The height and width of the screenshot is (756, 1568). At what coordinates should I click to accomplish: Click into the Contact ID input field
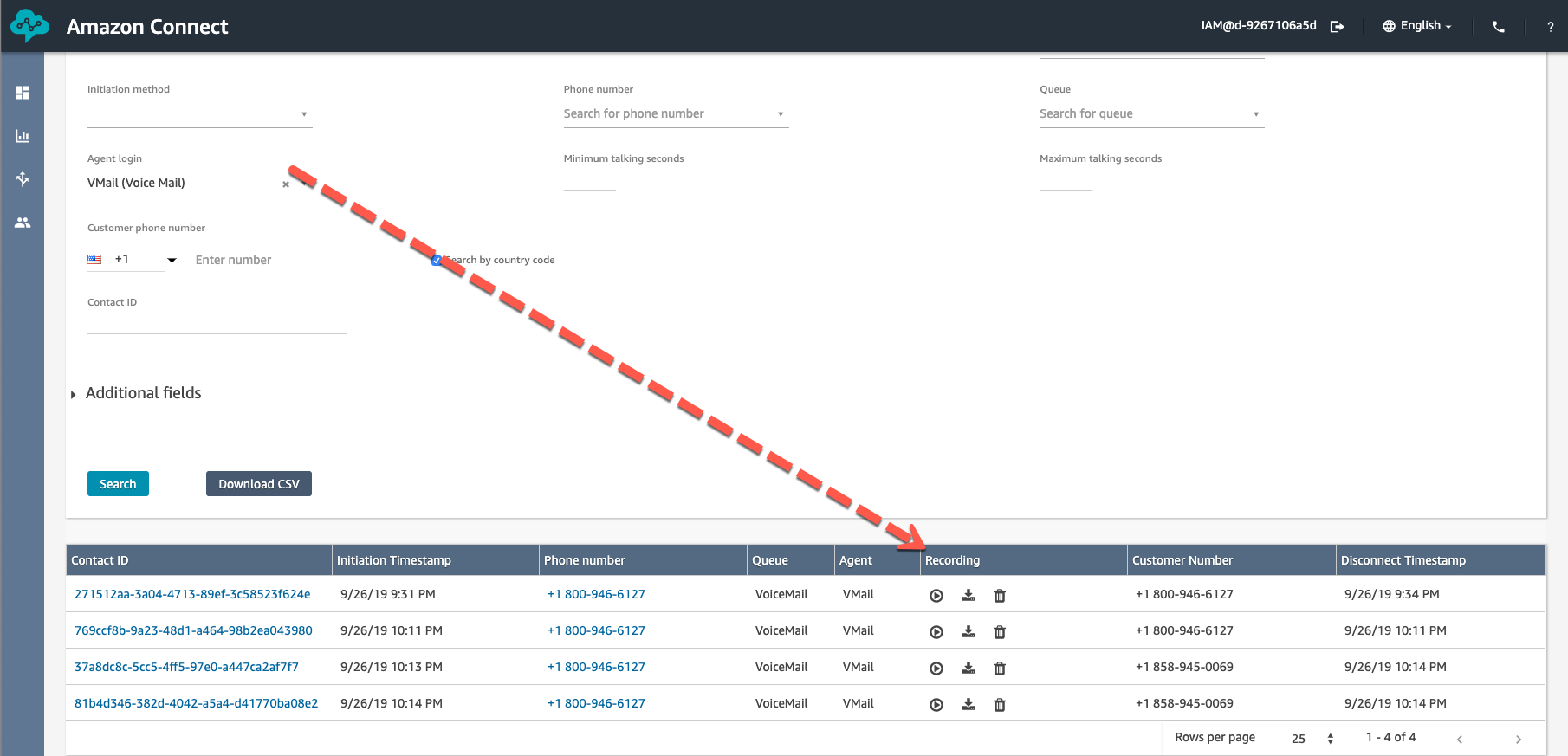click(x=217, y=323)
